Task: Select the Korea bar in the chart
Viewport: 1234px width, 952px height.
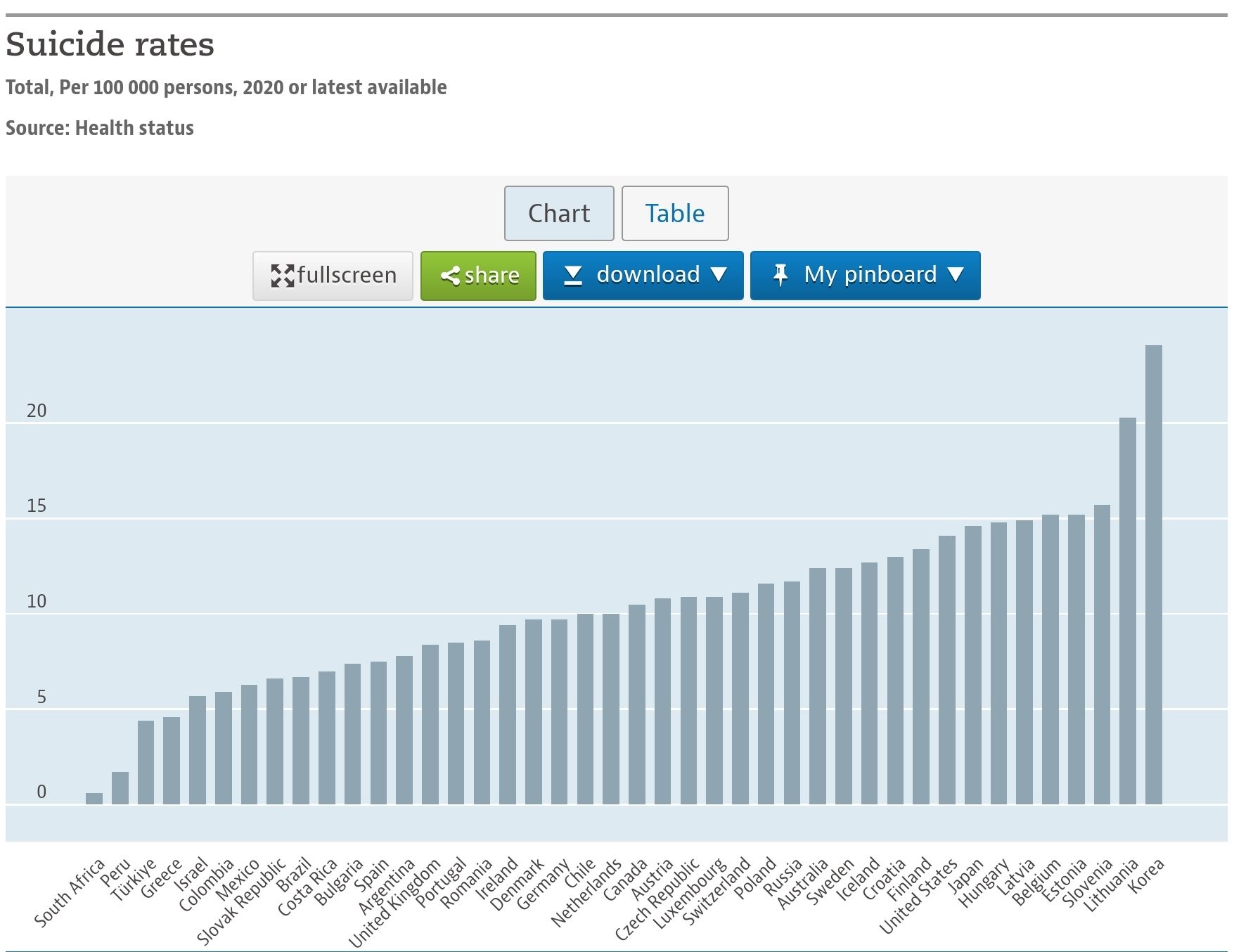Action: click(x=1153, y=574)
